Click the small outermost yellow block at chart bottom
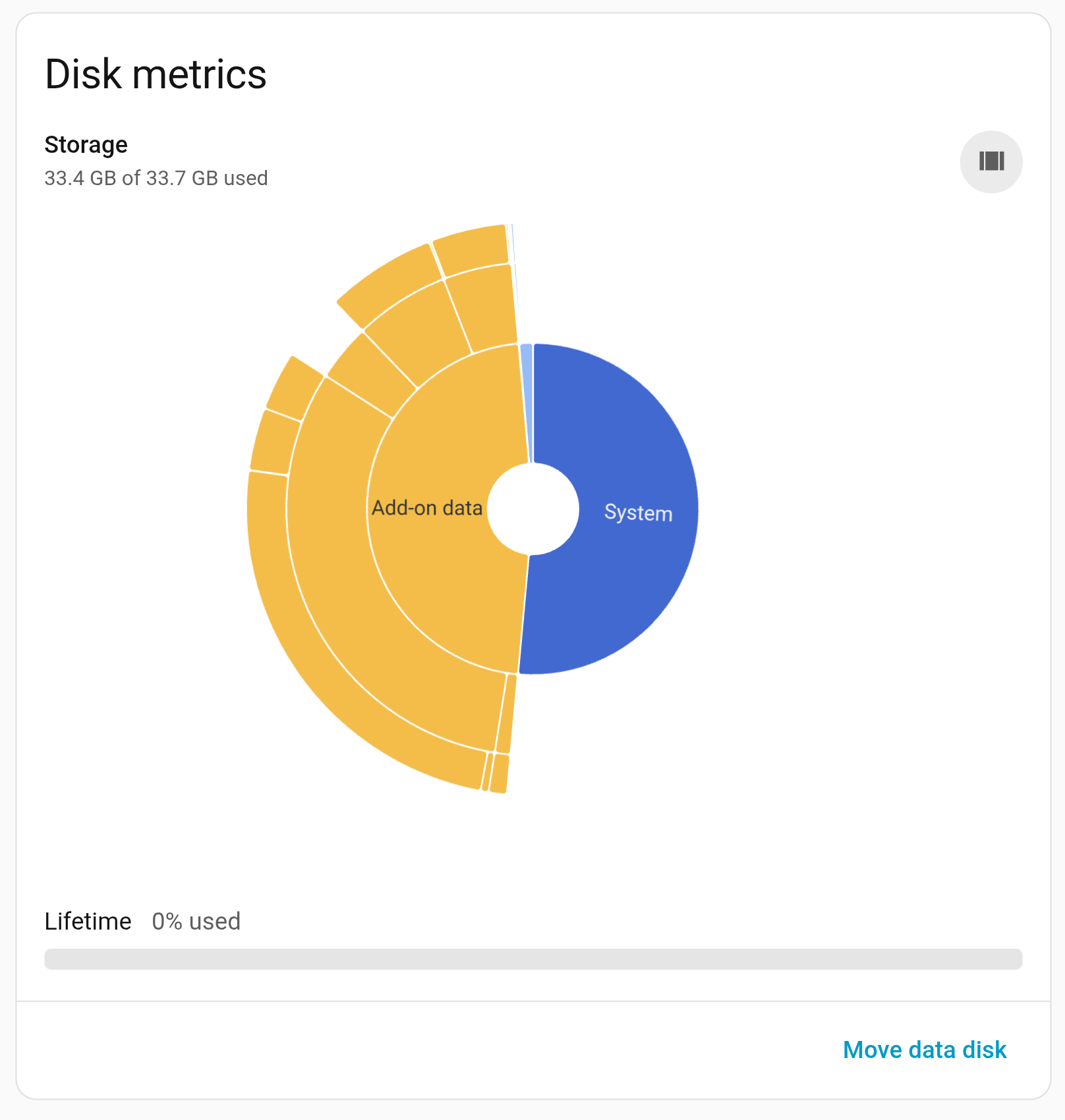The image size is (1065, 1120). point(500,773)
